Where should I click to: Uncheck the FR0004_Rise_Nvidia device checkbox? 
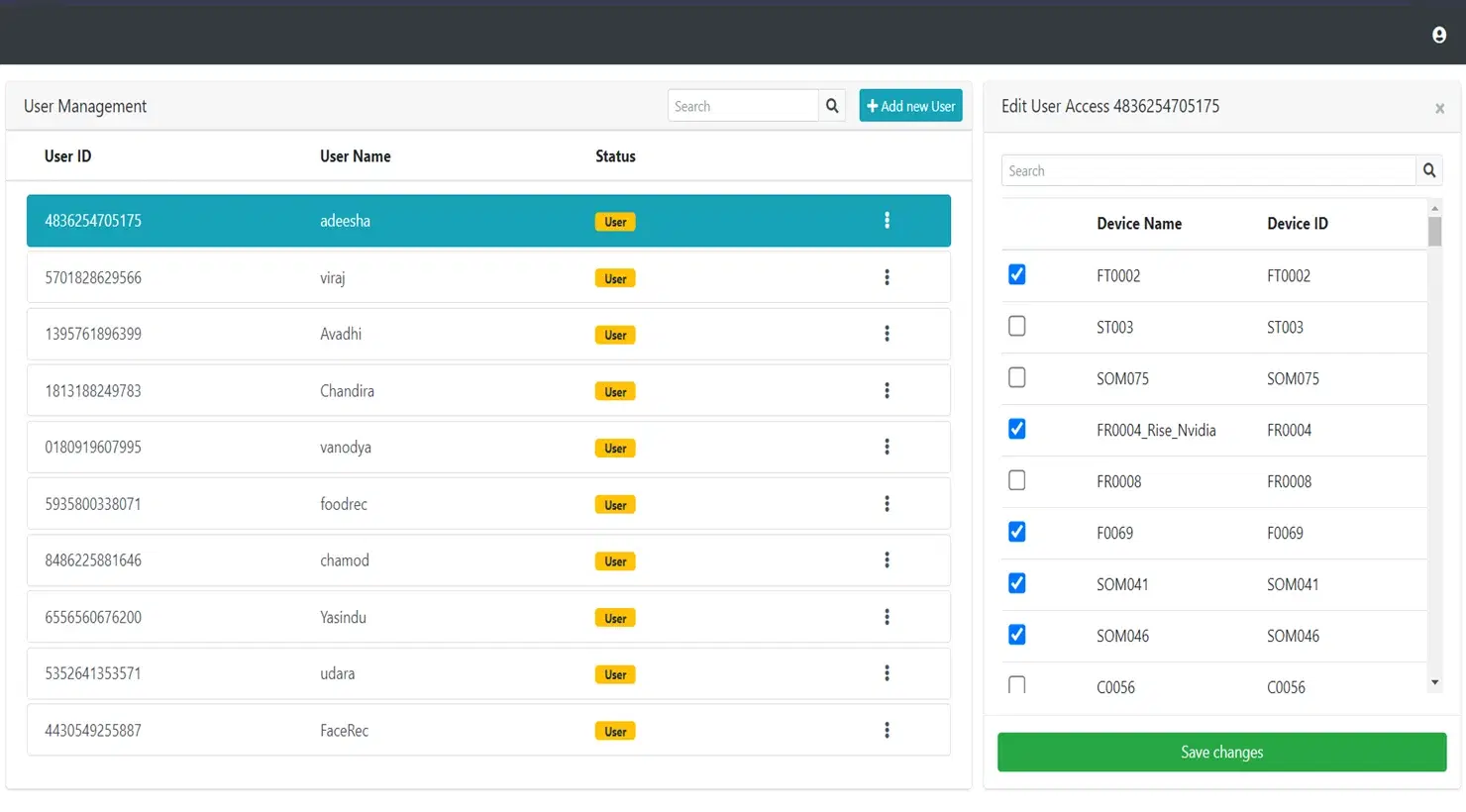pos(1016,429)
